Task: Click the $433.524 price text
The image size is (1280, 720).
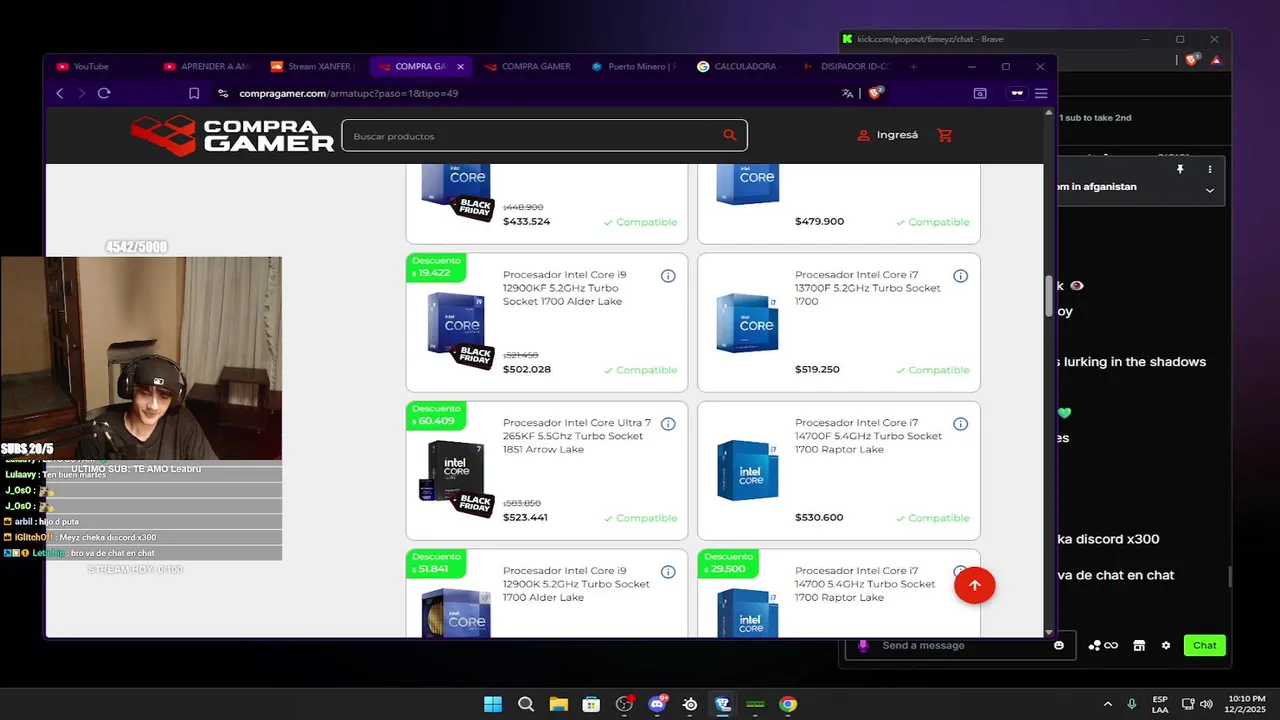Action: pyautogui.click(x=526, y=221)
